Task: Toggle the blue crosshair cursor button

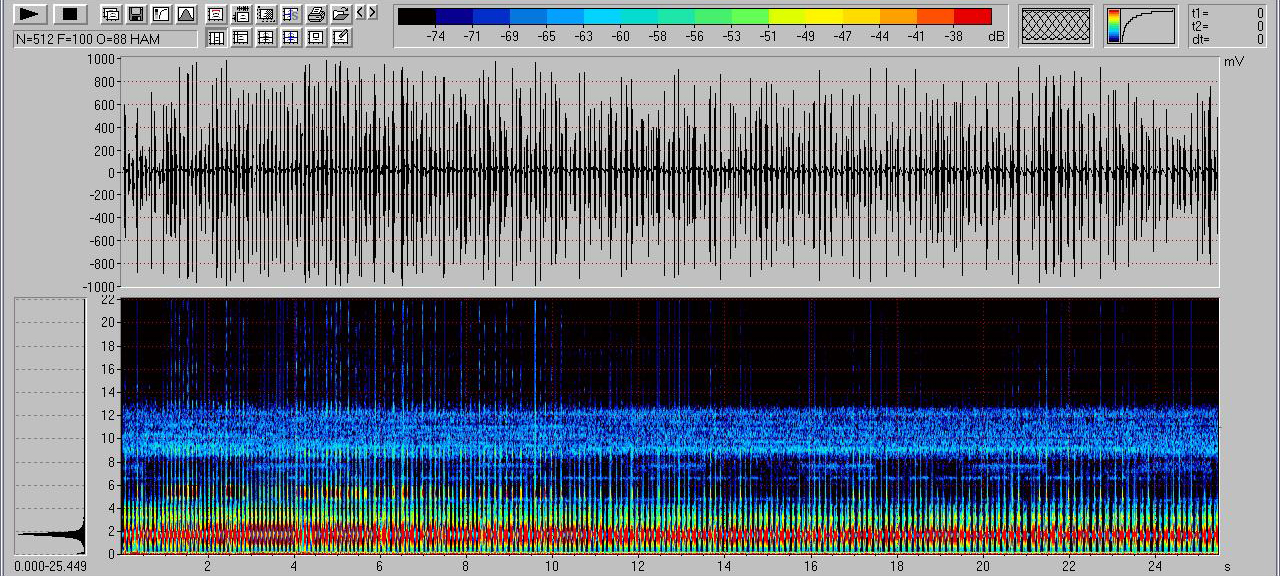Action: coord(290,38)
